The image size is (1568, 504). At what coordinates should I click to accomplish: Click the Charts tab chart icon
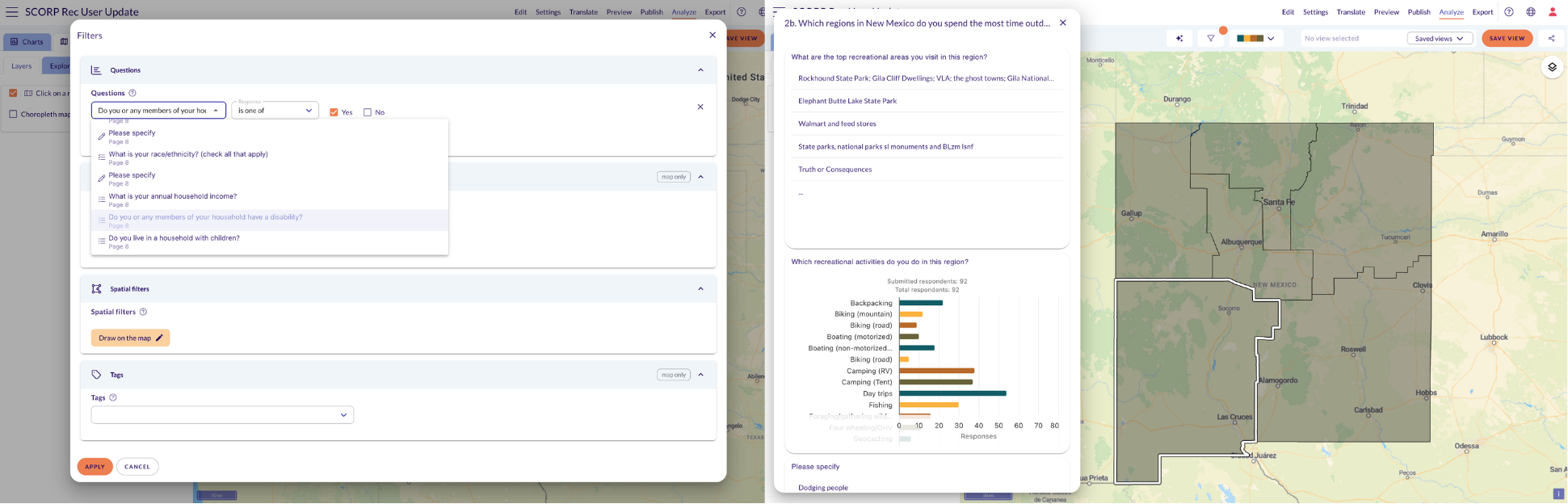tap(15, 42)
